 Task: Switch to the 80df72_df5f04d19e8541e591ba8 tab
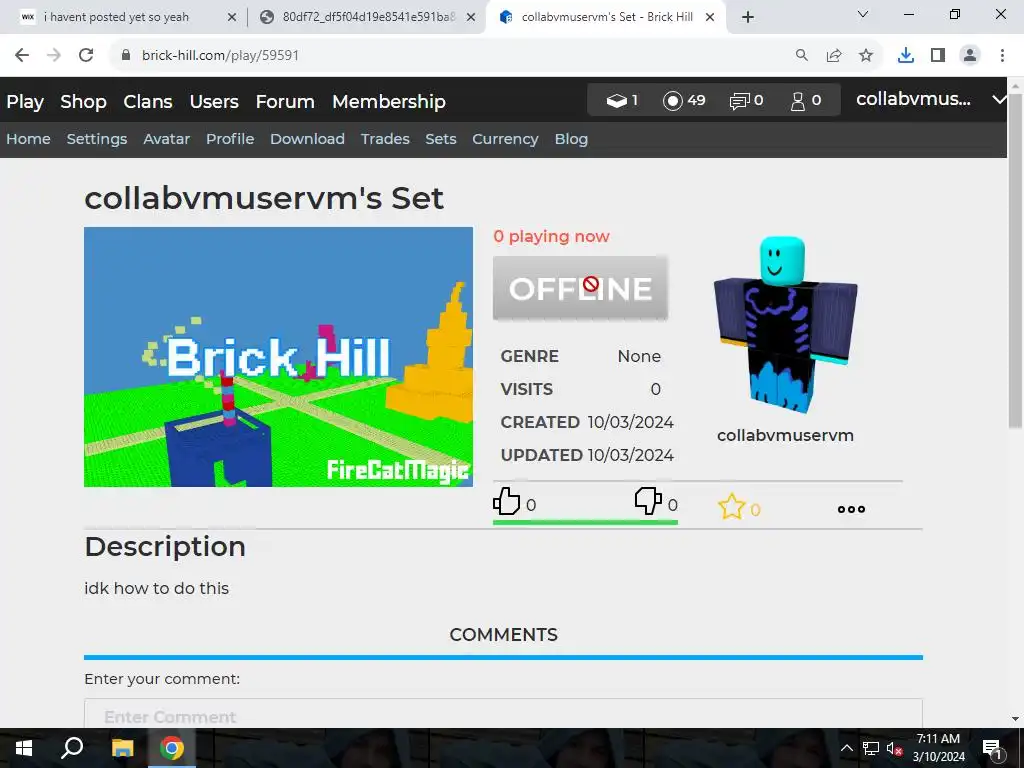(368, 17)
